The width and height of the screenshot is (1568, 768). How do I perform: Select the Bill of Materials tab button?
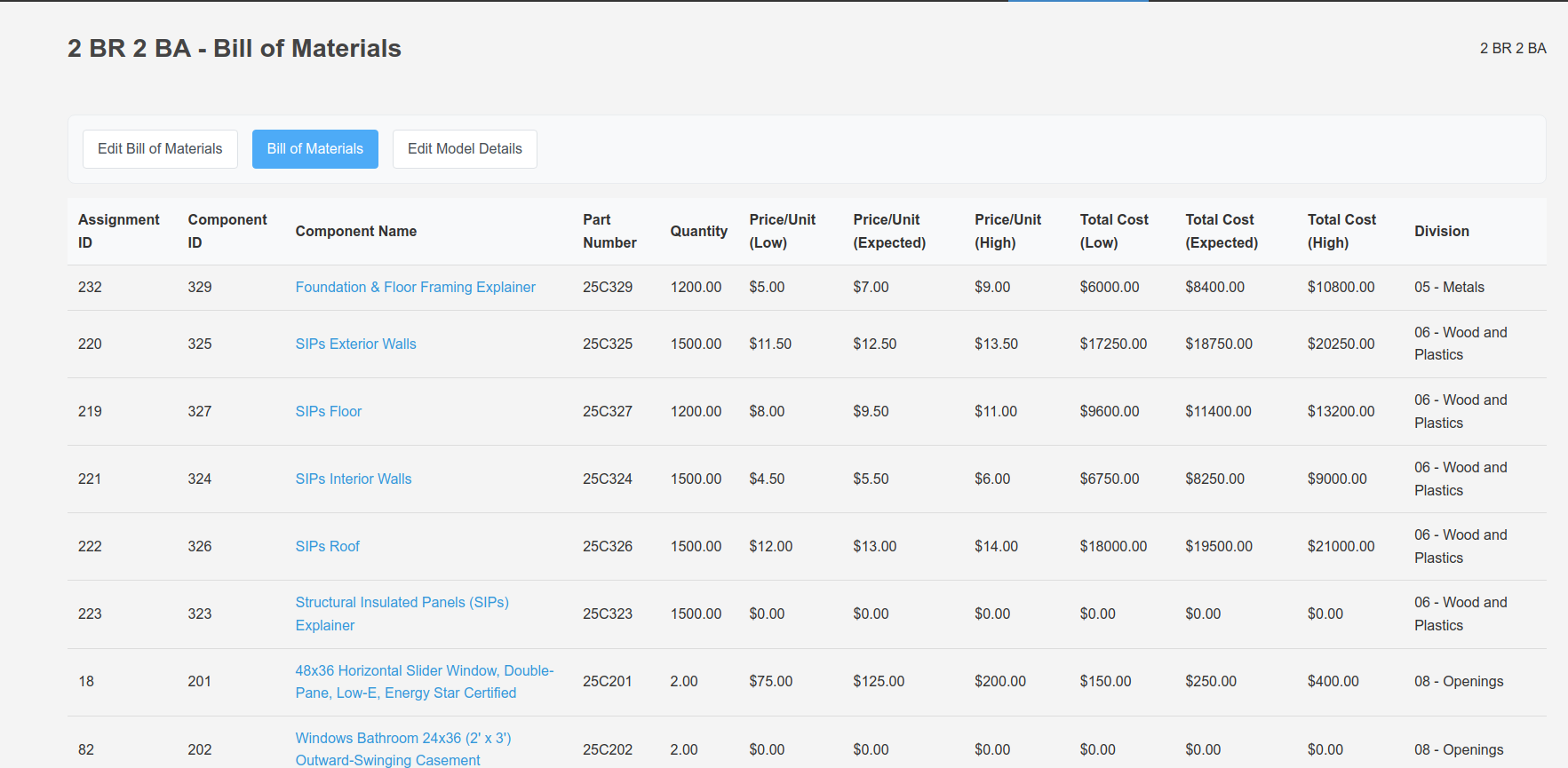tap(315, 149)
